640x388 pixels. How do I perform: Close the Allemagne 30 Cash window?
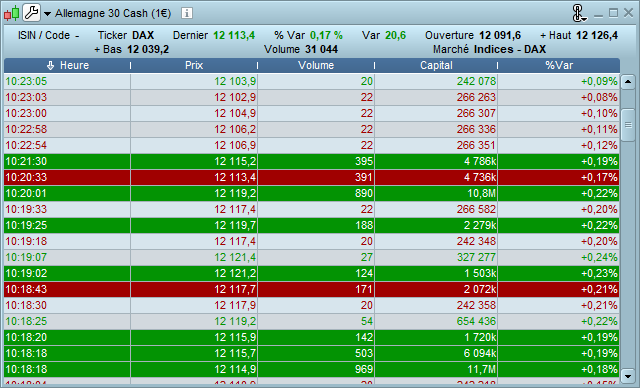click(x=628, y=13)
